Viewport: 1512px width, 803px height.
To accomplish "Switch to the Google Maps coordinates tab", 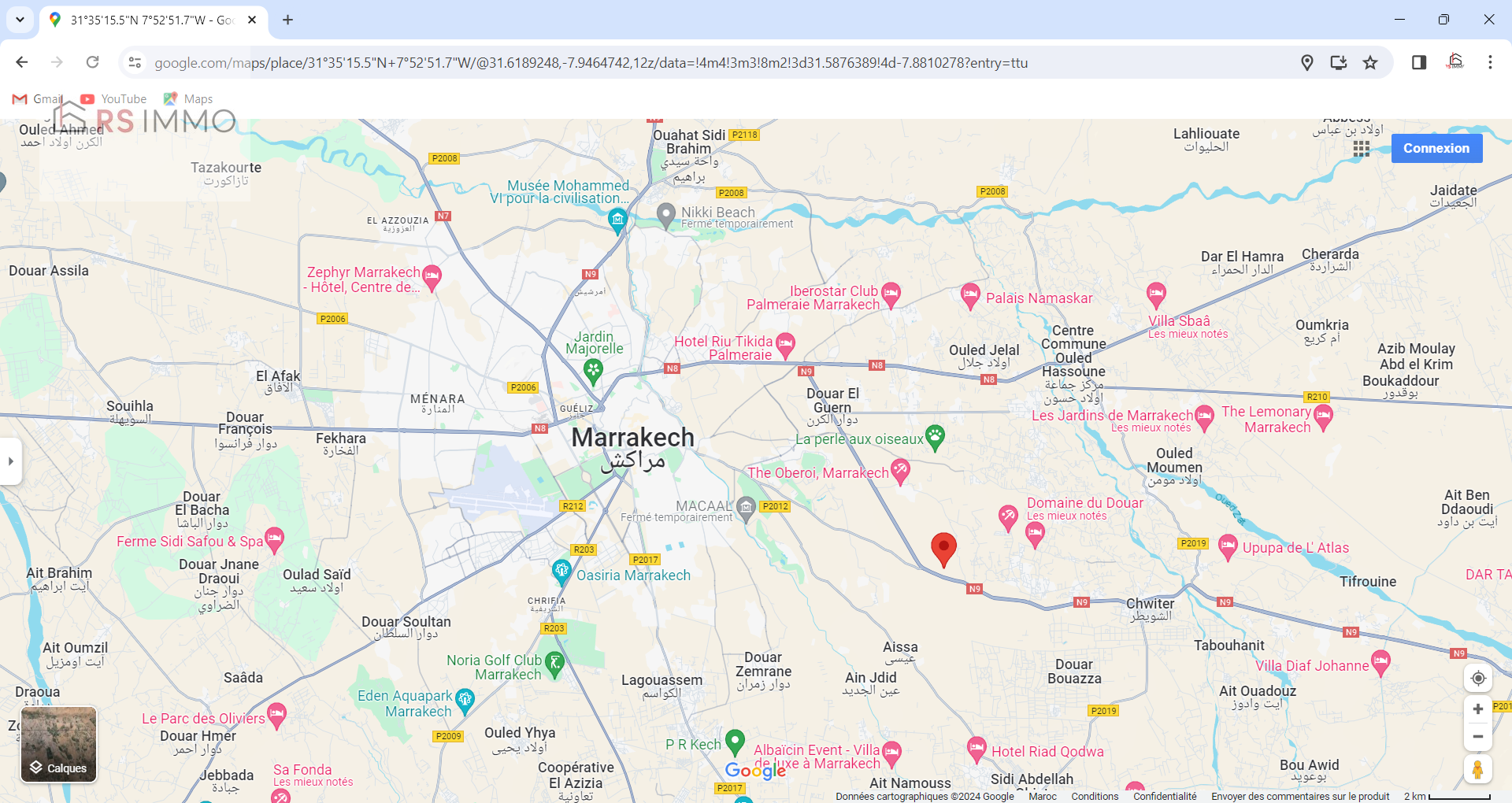I will 153,20.
